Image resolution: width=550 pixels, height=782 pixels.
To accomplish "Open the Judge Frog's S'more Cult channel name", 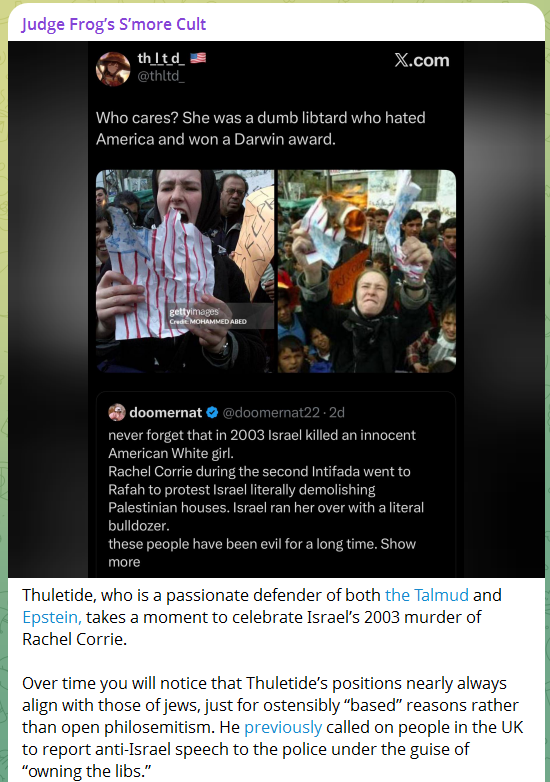I will pyautogui.click(x=114, y=24).
